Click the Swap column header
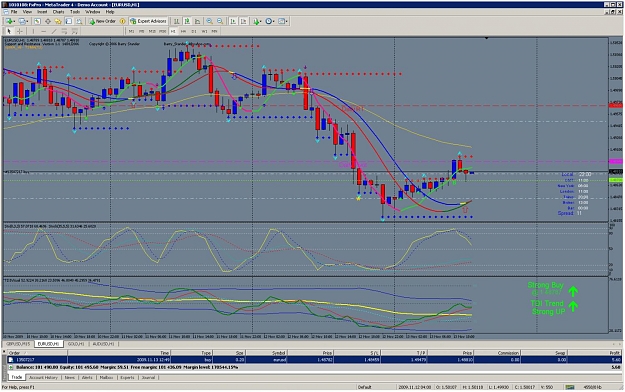The height and width of the screenshot is (392, 625). (544, 353)
